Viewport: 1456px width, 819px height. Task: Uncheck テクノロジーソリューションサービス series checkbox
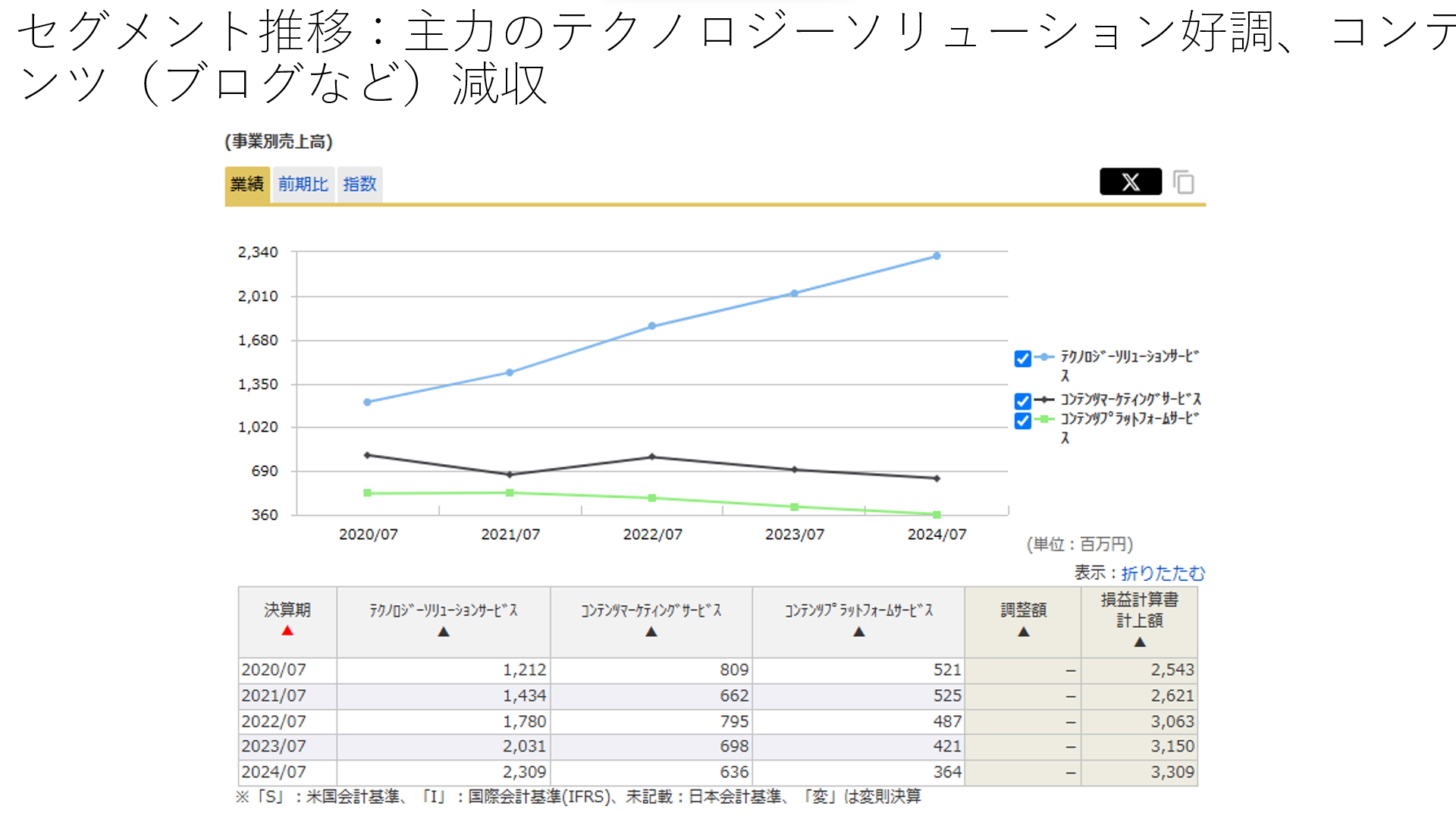click(1022, 359)
